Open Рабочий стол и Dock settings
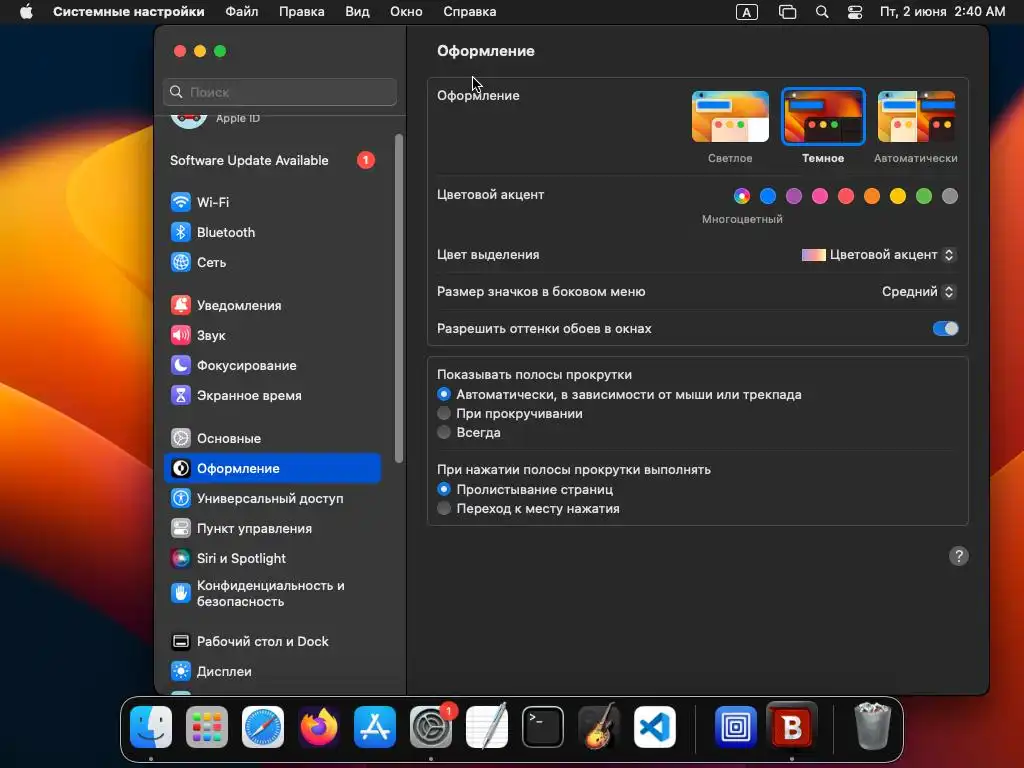This screenshot has height=768, width=1024. click(272, 641)
